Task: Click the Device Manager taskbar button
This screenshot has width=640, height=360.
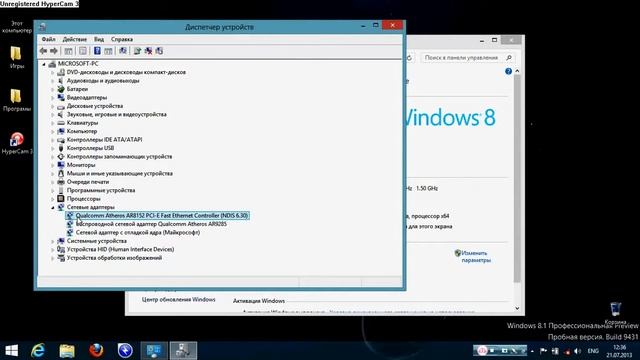Action: point(183,351)
